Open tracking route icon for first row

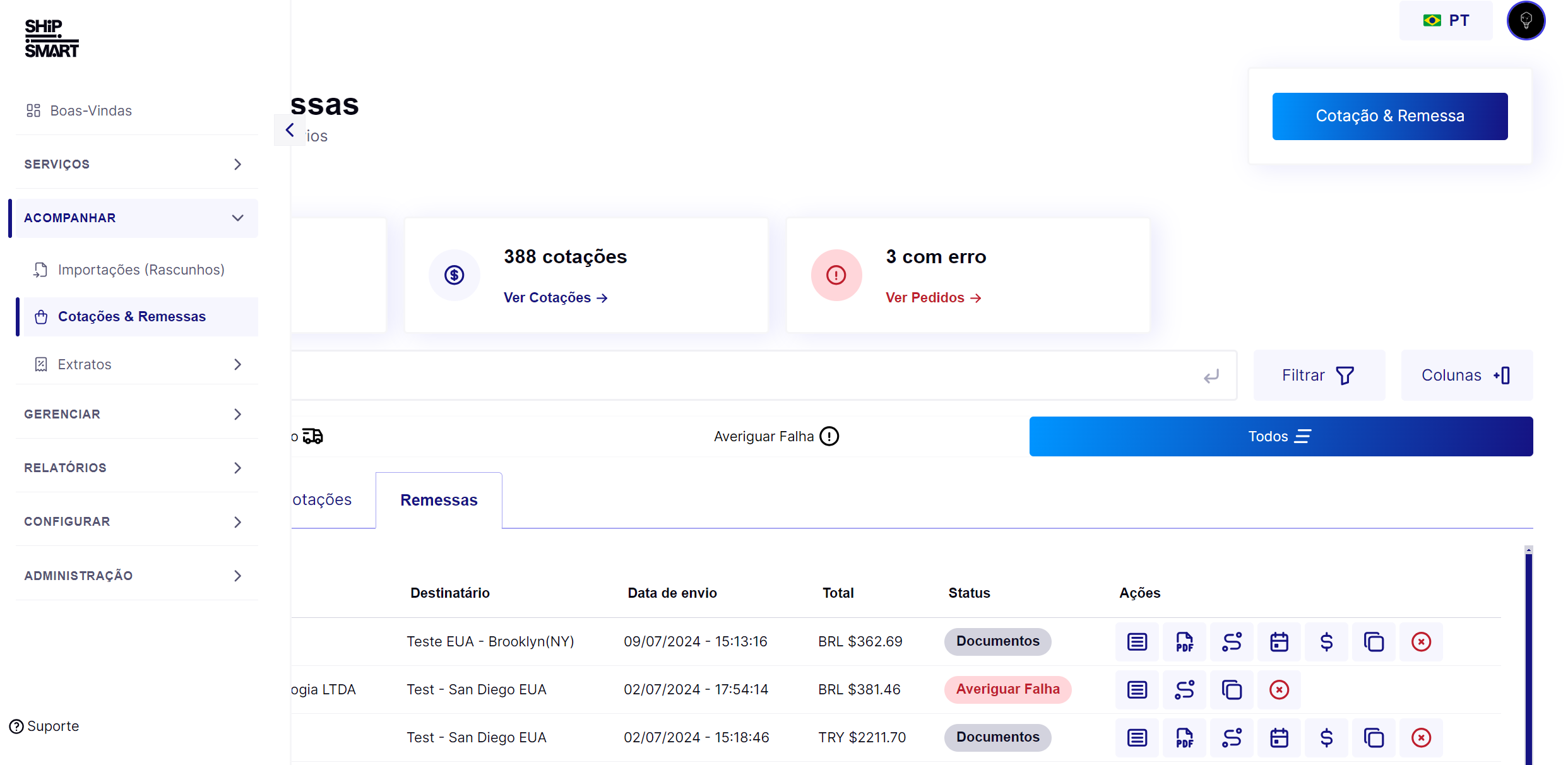[1232, 642]
